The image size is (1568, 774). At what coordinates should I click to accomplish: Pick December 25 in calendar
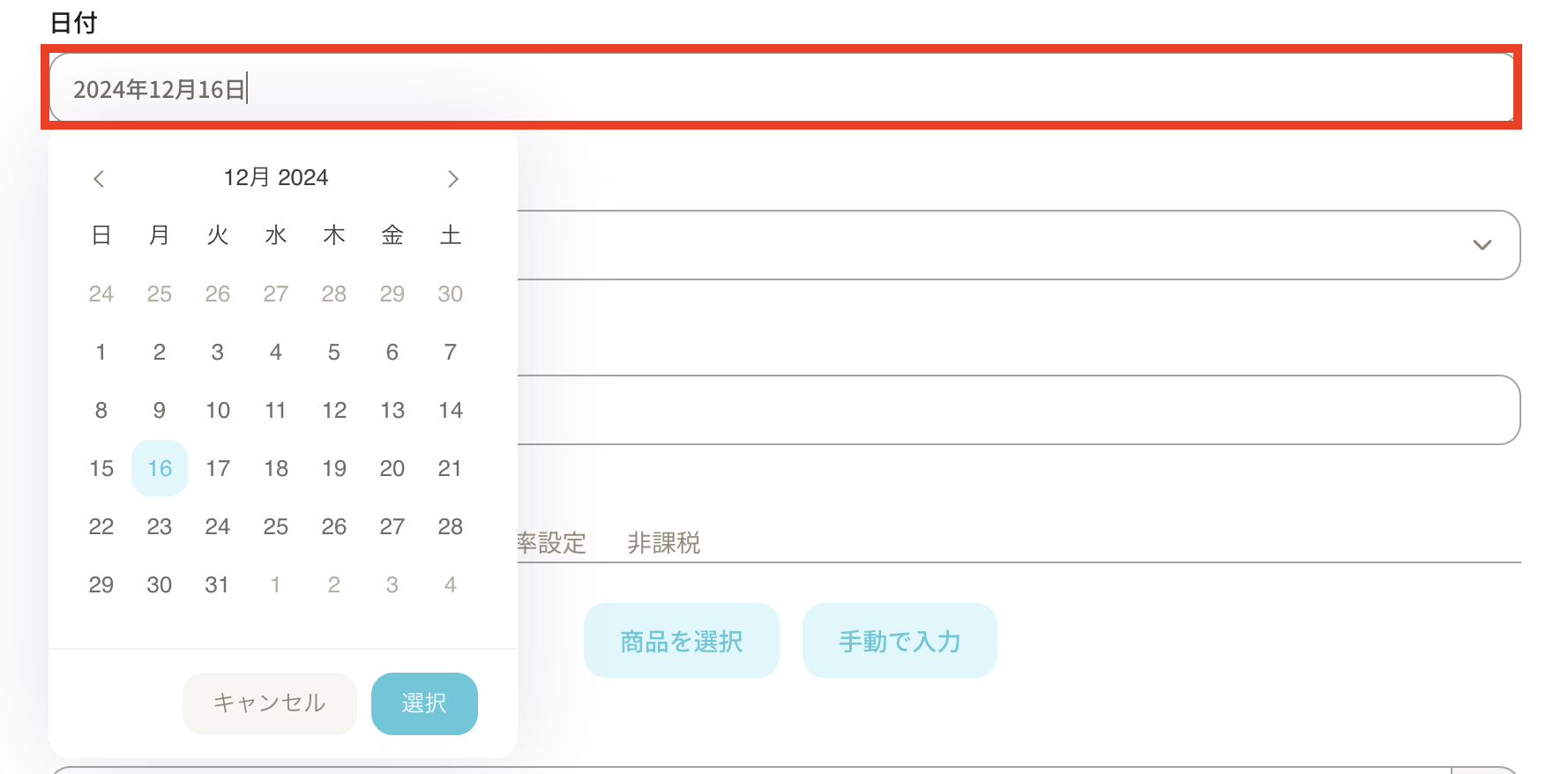(276, 526)
